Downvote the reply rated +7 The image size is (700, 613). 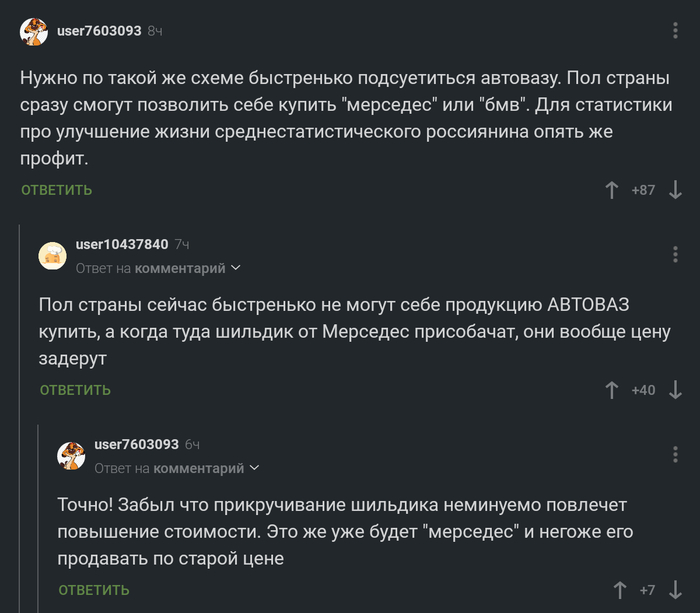[x=675, y=590]
